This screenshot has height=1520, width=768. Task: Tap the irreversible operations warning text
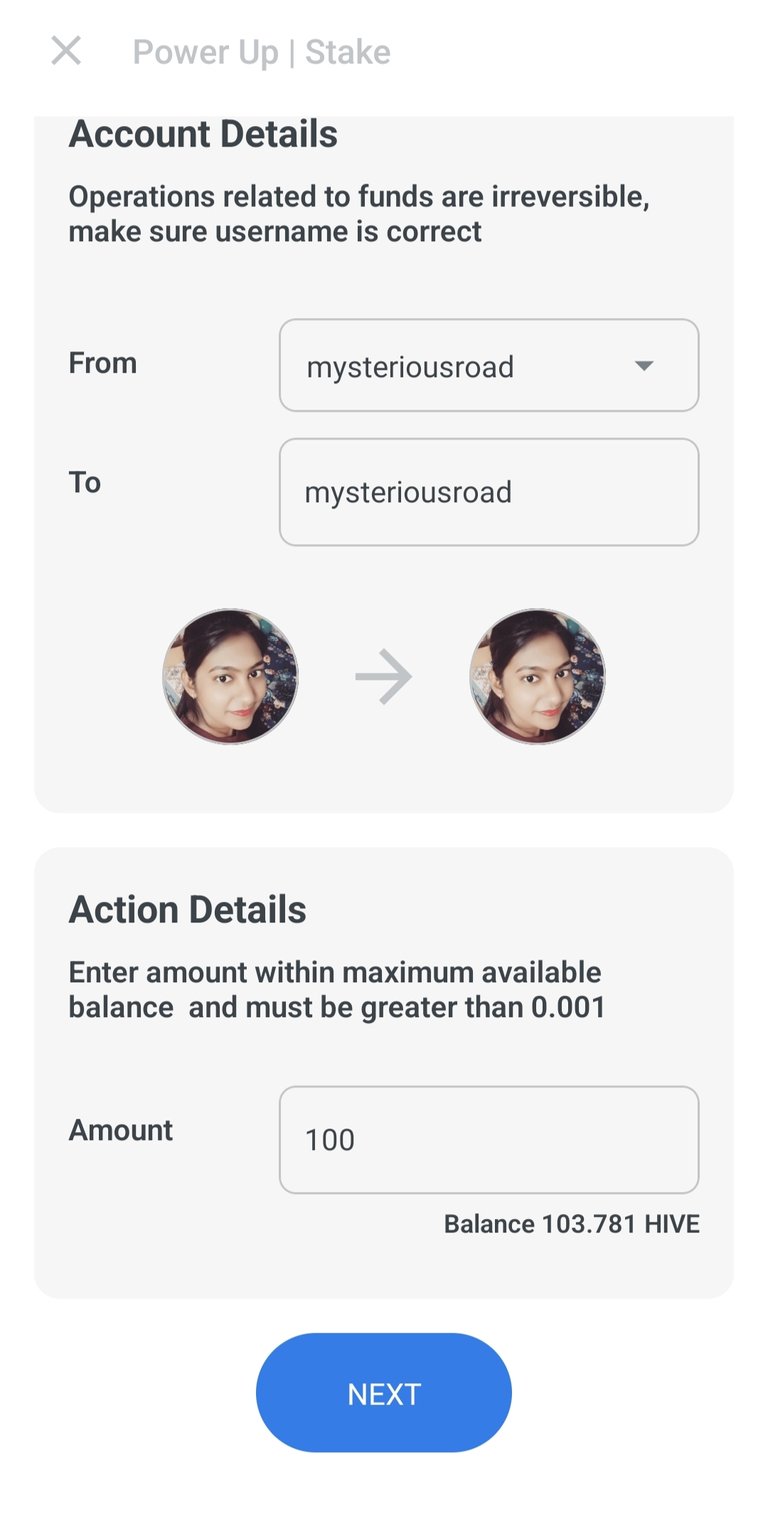click(x=359, y=214)
